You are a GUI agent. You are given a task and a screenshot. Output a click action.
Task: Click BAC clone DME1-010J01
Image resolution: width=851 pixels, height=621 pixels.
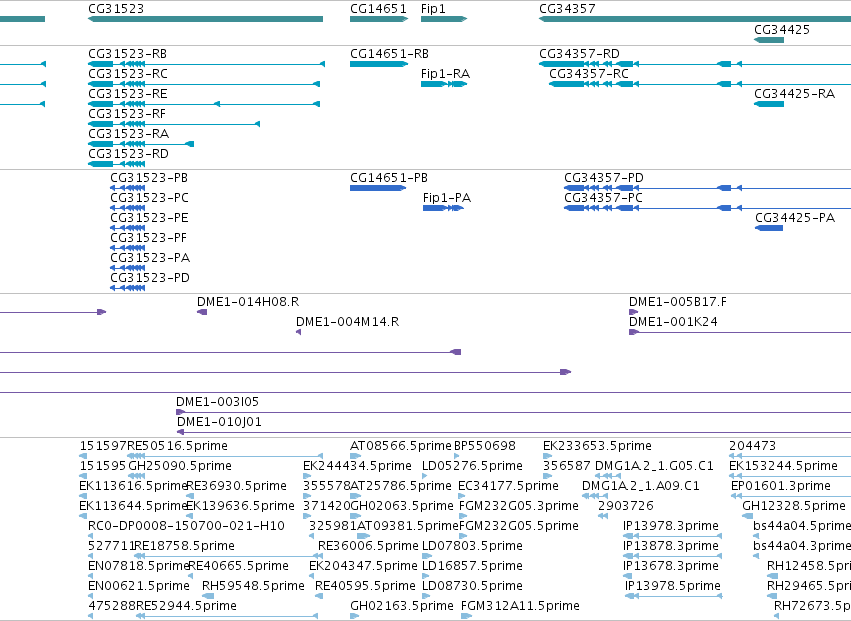(219, 422)
